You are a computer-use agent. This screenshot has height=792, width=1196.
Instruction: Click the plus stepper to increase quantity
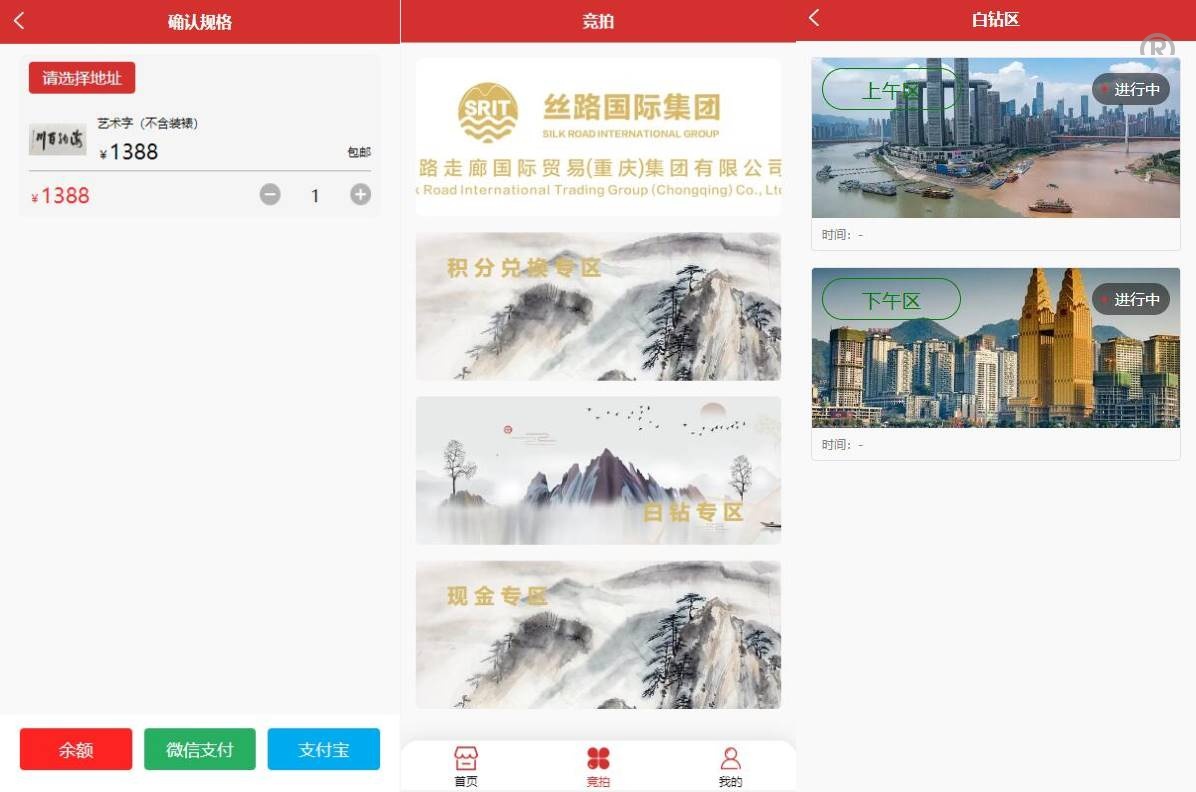point(359,195)
